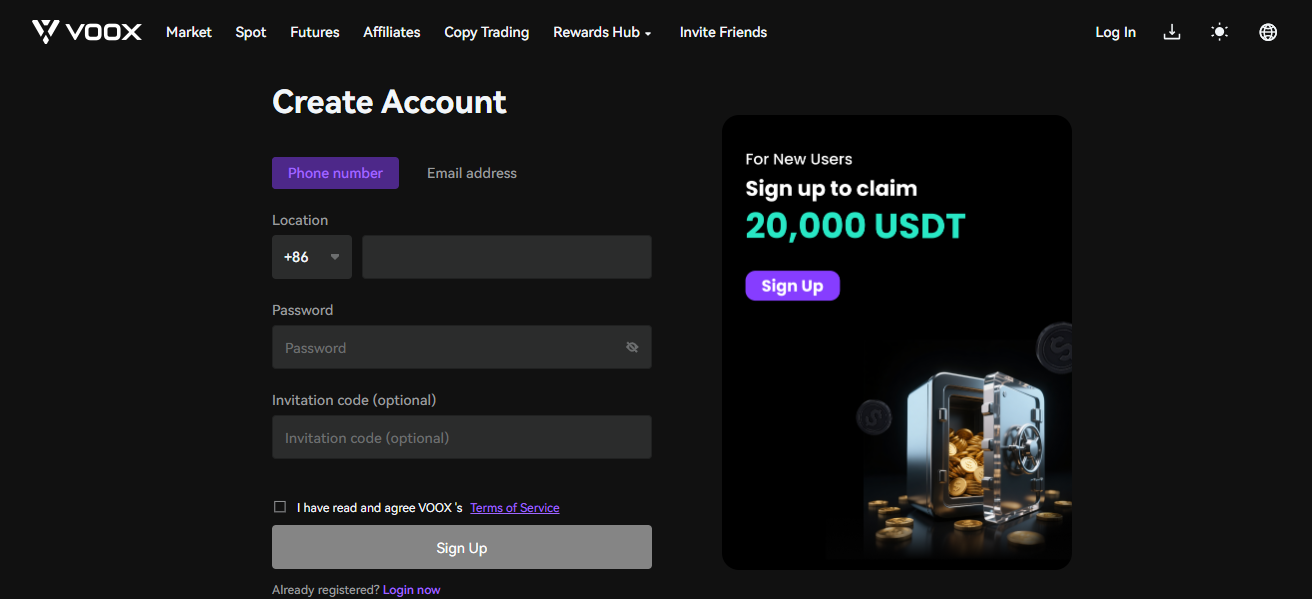Click the gray Sign Up button

(x=461, y=547)
